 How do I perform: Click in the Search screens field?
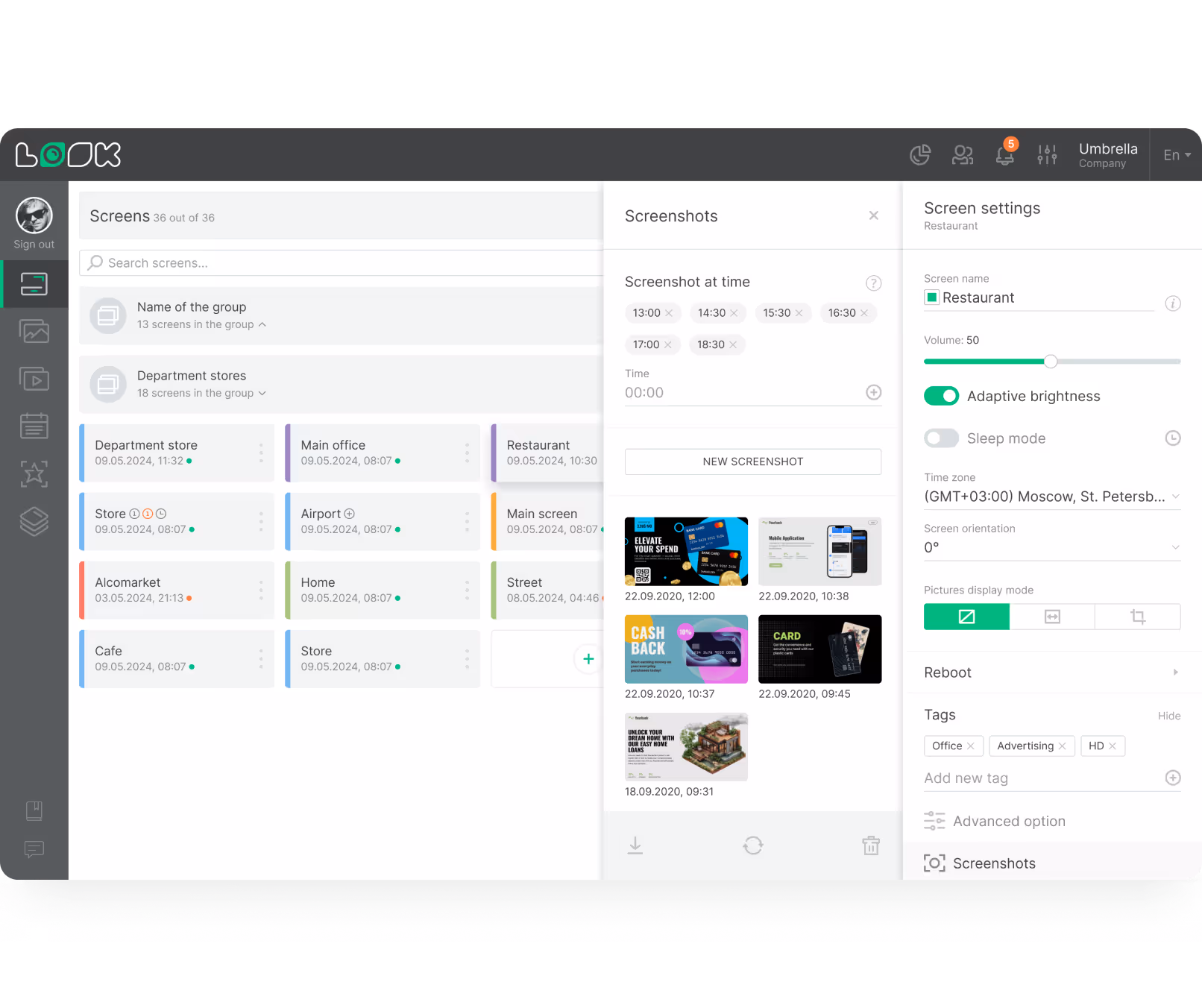[x=343, y=262]
